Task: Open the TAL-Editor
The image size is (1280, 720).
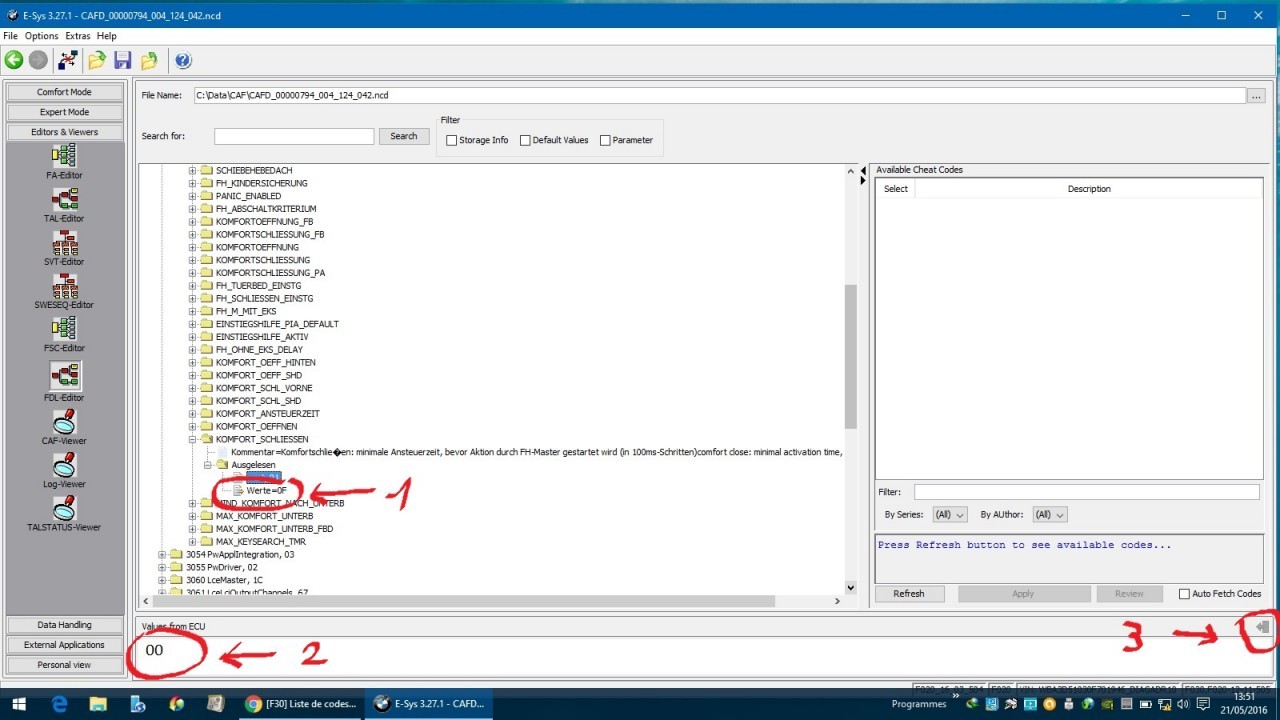Action: (65, 205)
